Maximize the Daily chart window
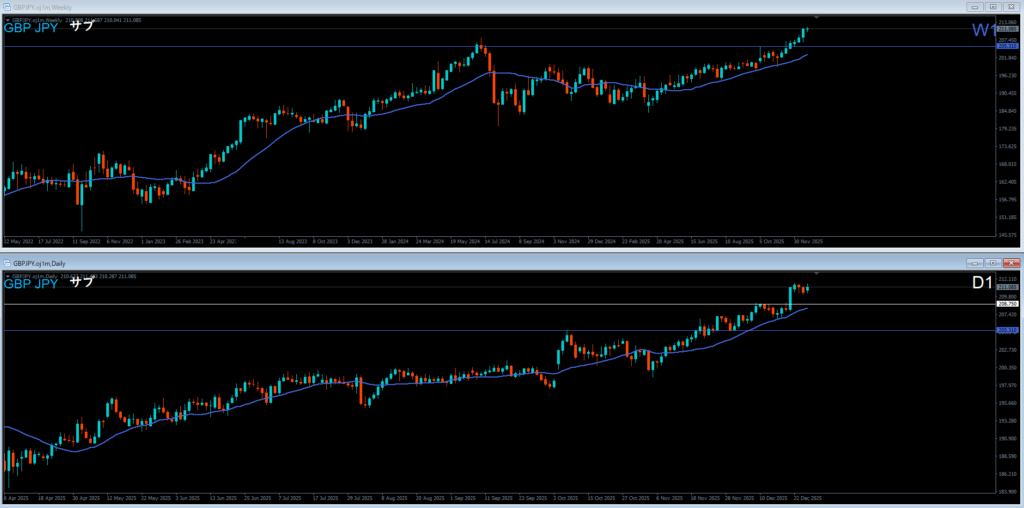 point(993,262)
